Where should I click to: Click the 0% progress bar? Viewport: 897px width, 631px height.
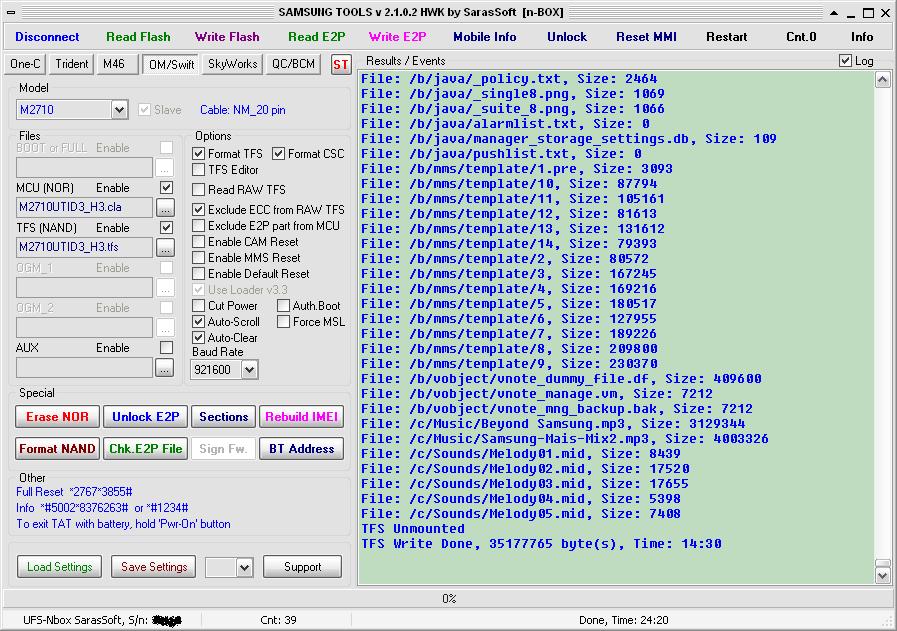(x=448, y=598)
